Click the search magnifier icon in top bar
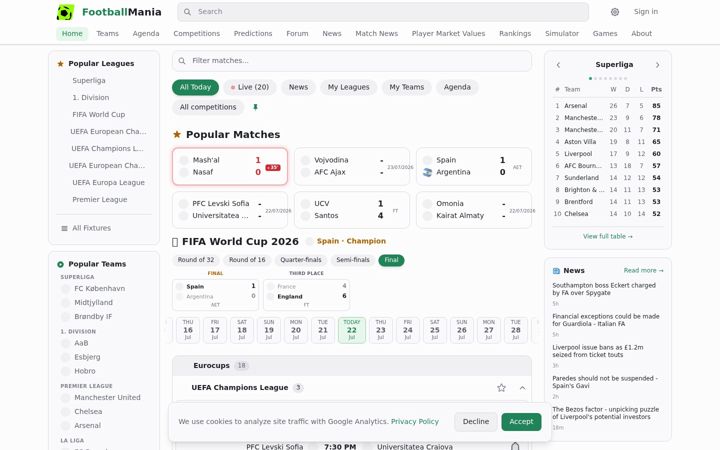Screen dimensions: 720x450 [x=187, y=12]
